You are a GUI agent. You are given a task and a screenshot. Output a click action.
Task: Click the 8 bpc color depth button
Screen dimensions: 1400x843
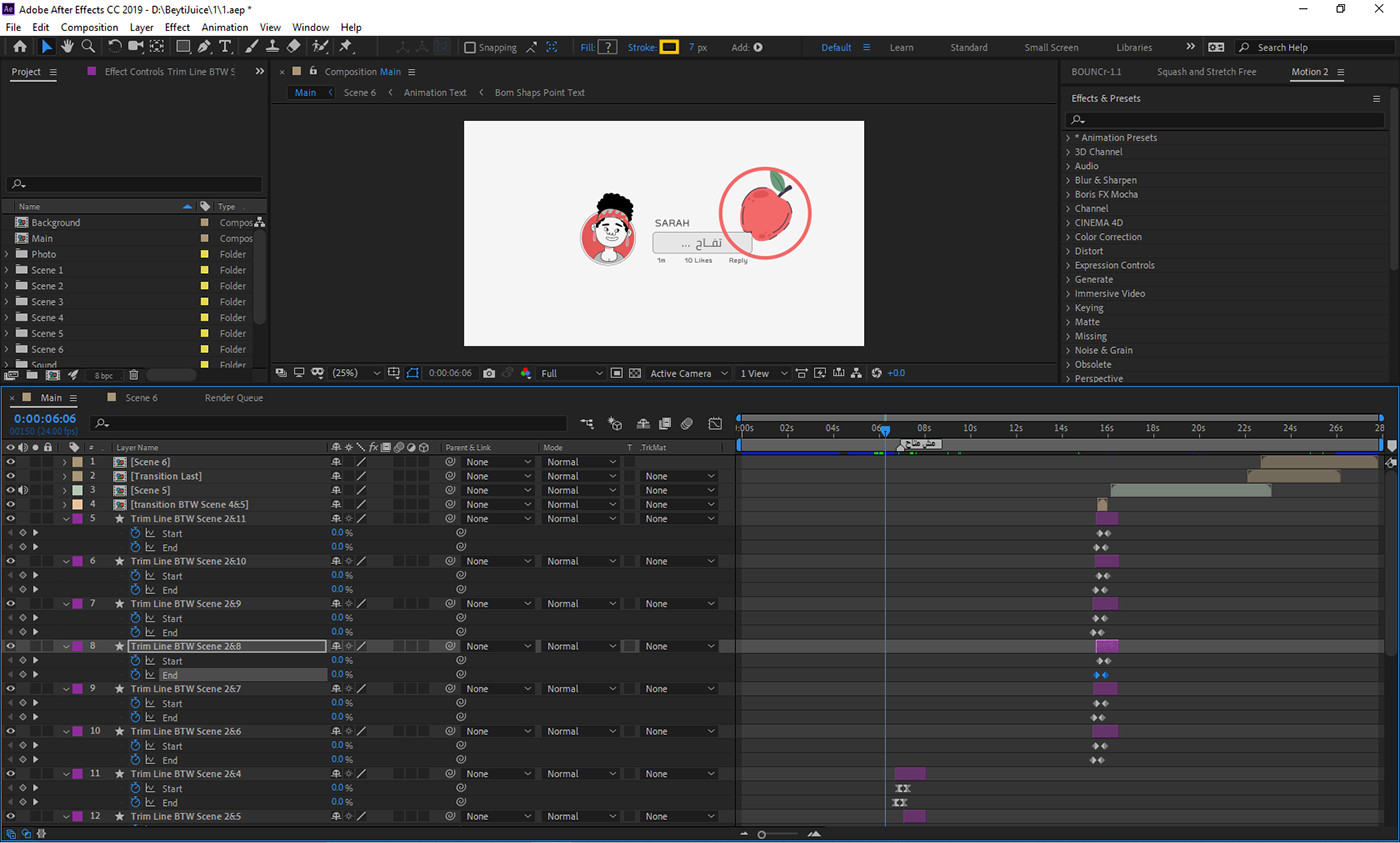click(x=104, y=375)
